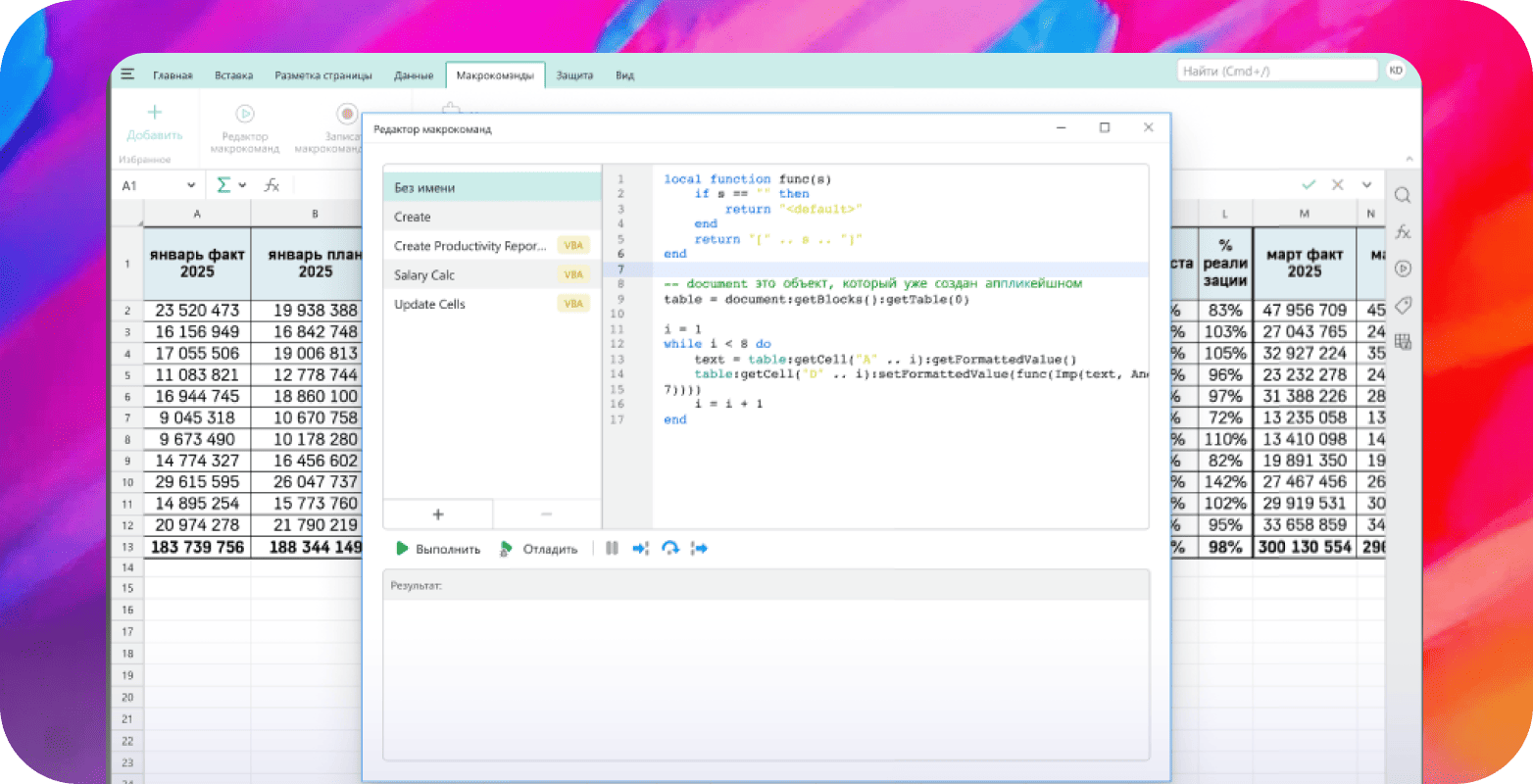The image size is (1533, 784).
Task: Switch to the Главная tab
Action: pos(173,75)
